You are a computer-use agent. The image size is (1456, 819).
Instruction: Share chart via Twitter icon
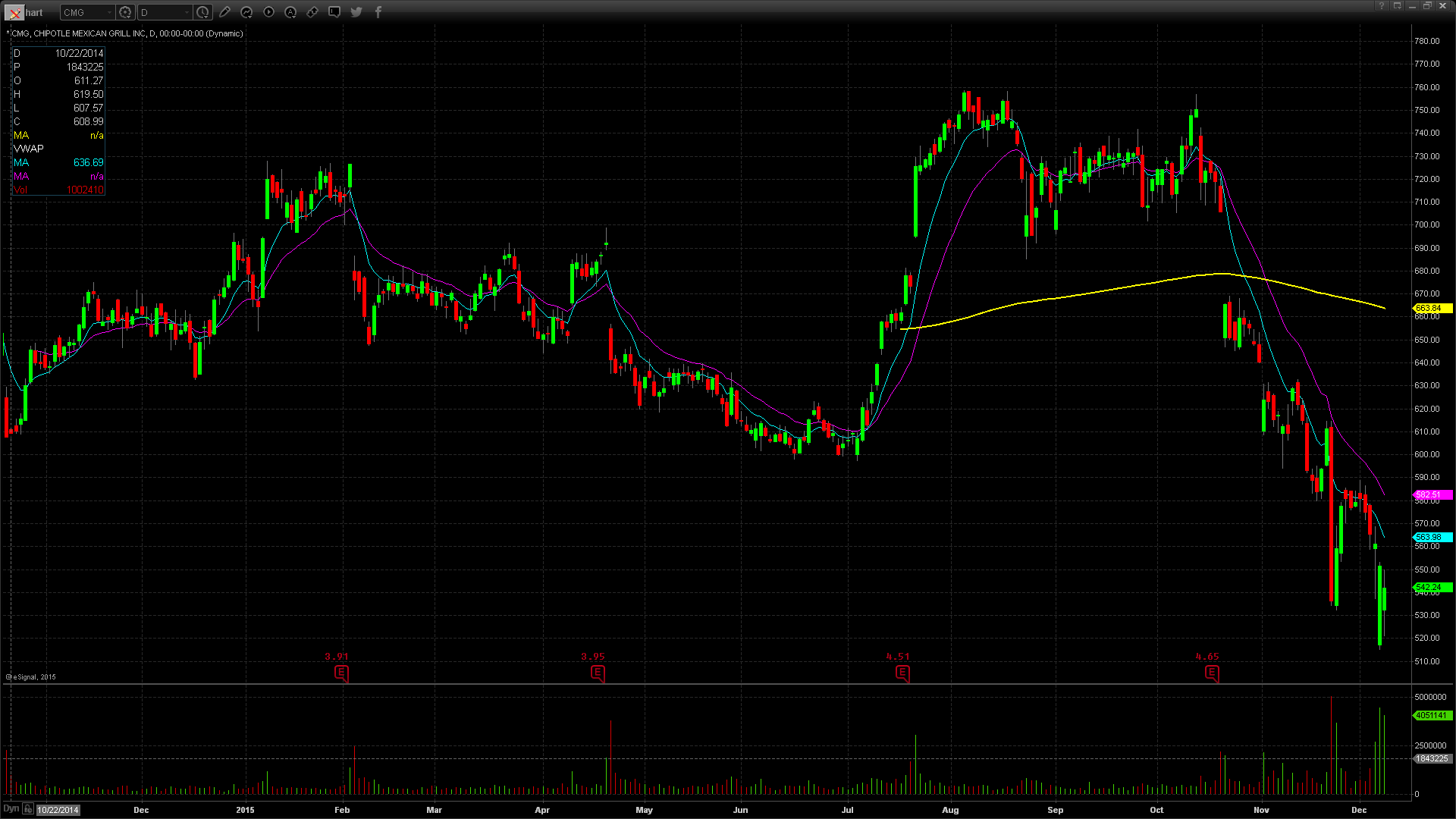point(356,12)
